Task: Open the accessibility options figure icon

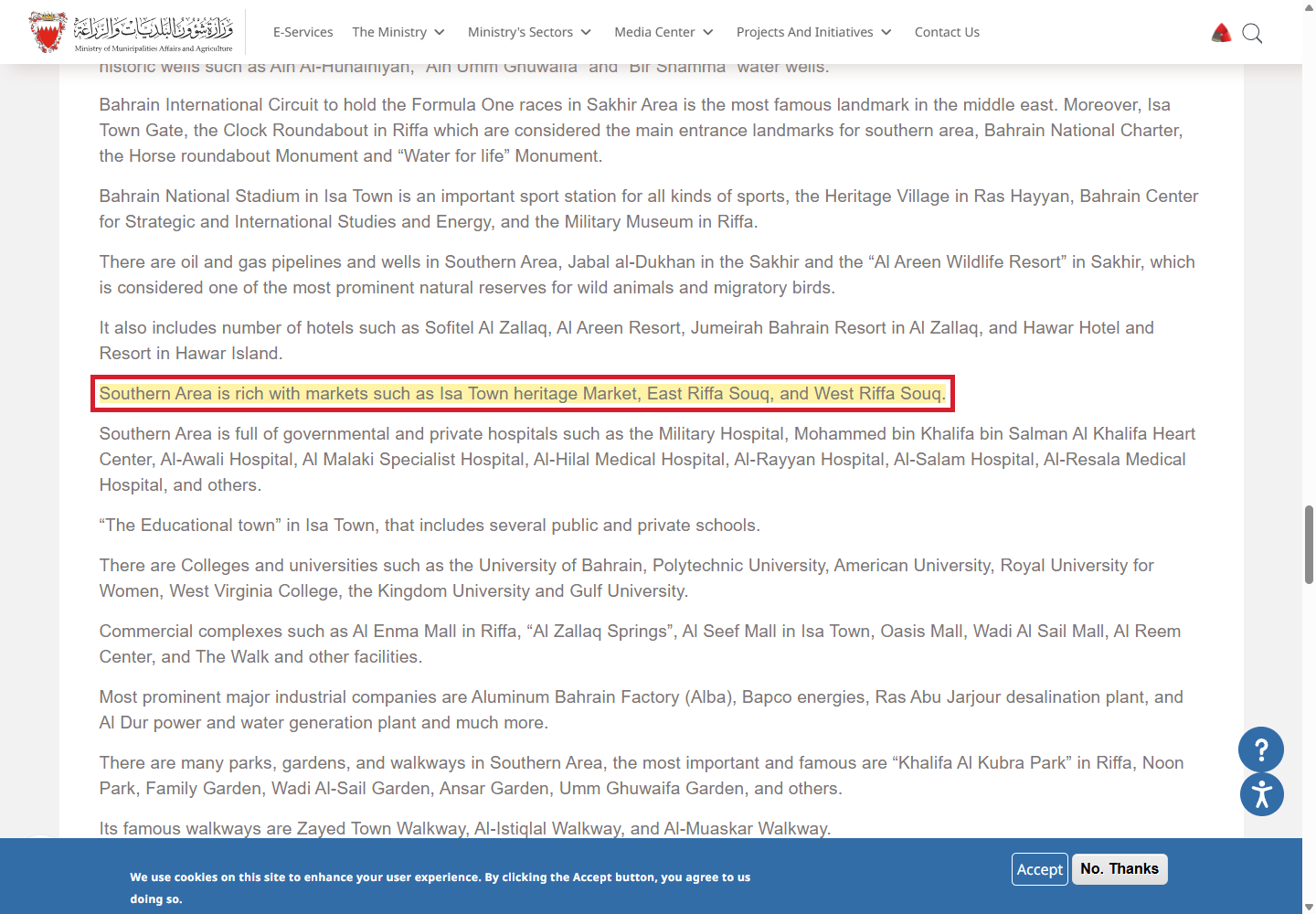Action: coord(1262,794)
